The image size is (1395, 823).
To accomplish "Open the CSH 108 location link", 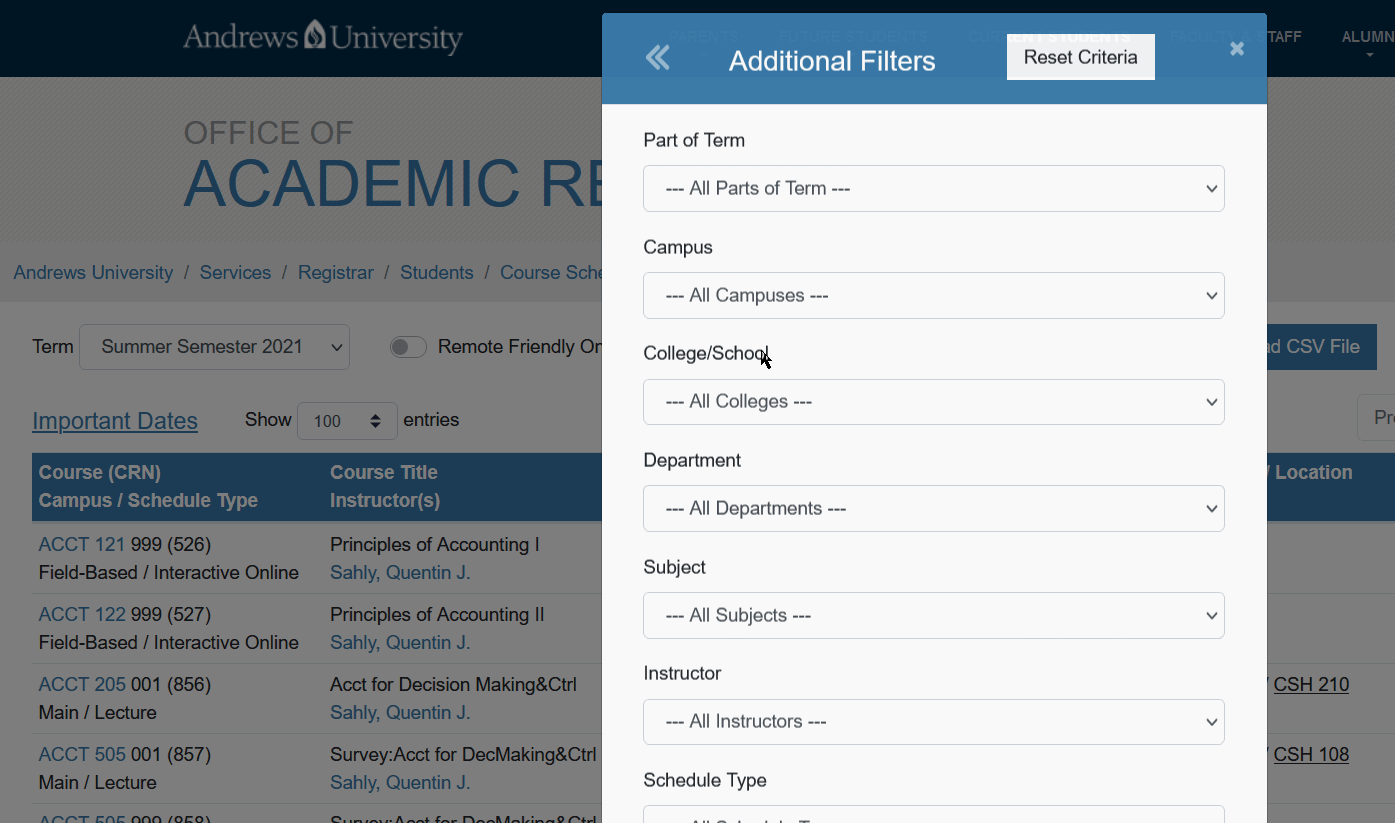I will point(1311,755).
